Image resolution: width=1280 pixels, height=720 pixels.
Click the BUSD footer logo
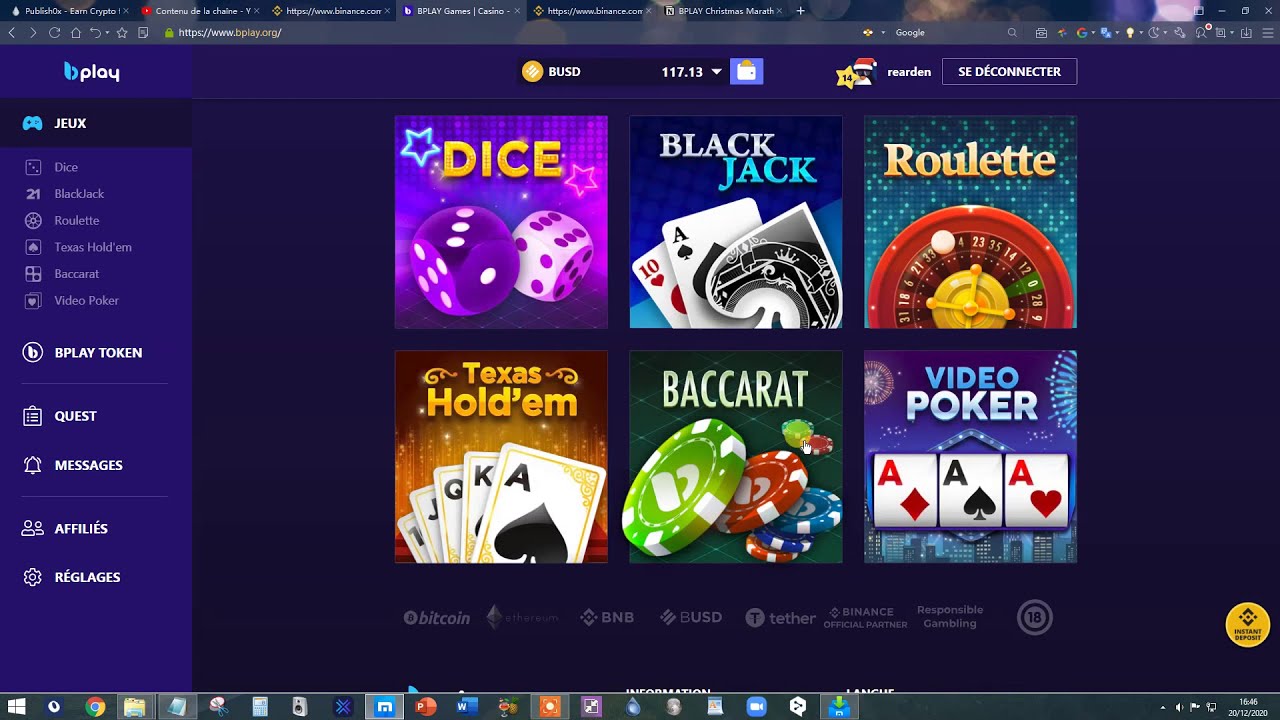[691, 618]
